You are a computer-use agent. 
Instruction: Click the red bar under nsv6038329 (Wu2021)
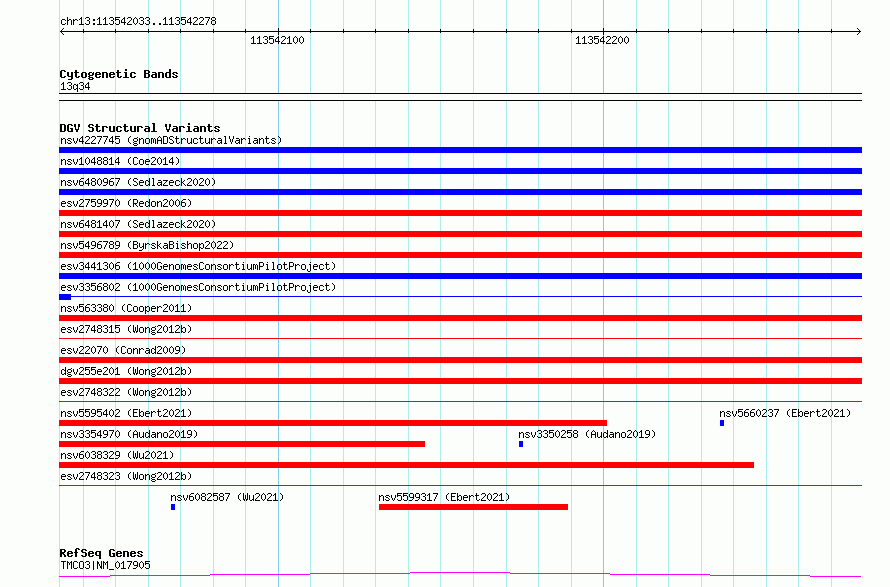[406, 465]
